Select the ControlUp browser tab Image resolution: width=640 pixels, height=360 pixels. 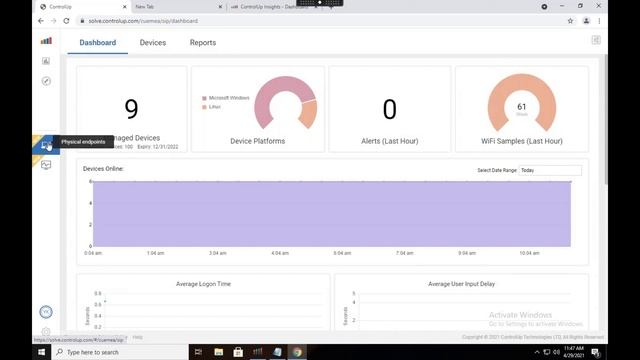pos(82,7)
